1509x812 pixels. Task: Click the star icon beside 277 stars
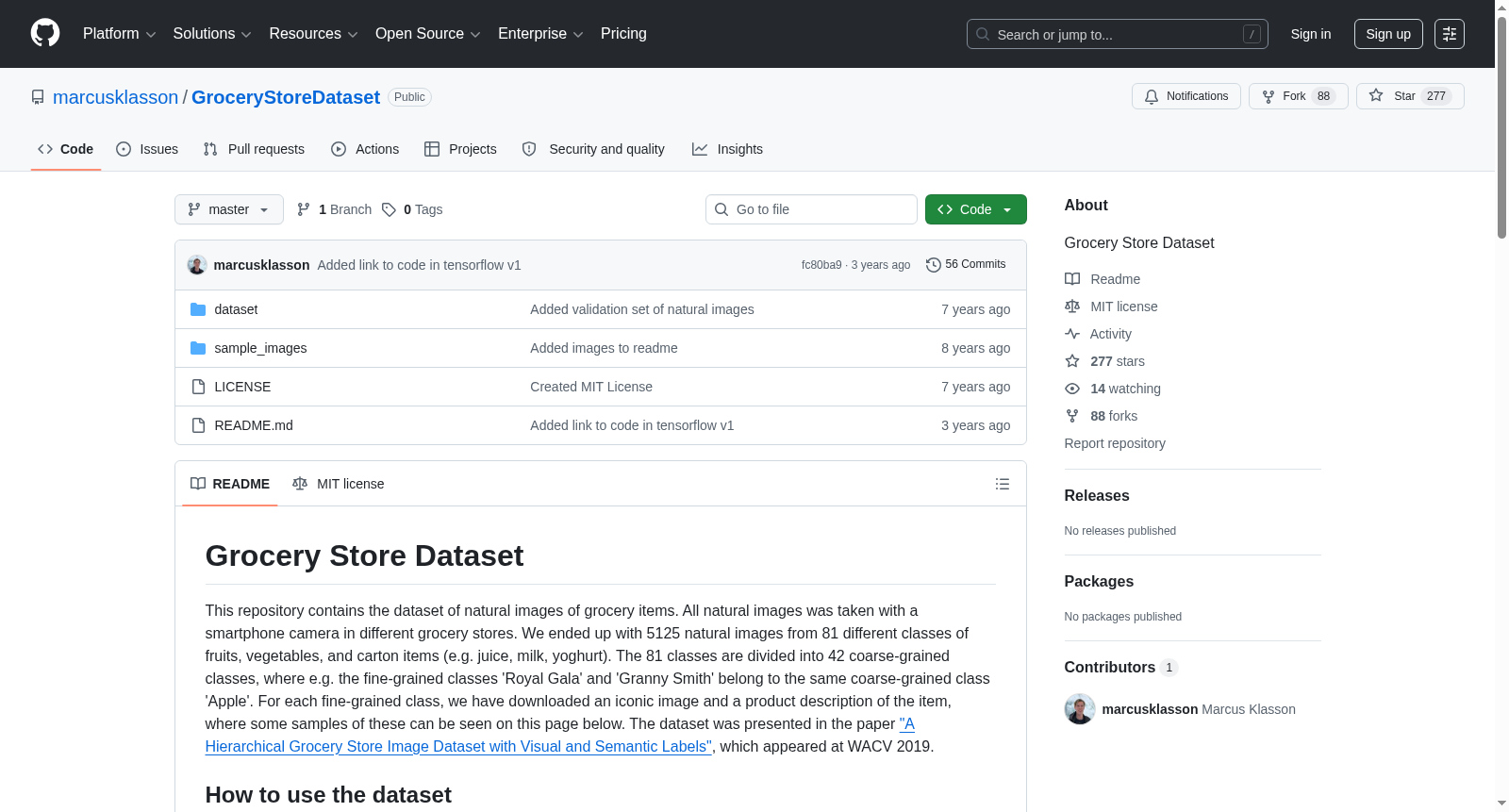pos(1072,361)
